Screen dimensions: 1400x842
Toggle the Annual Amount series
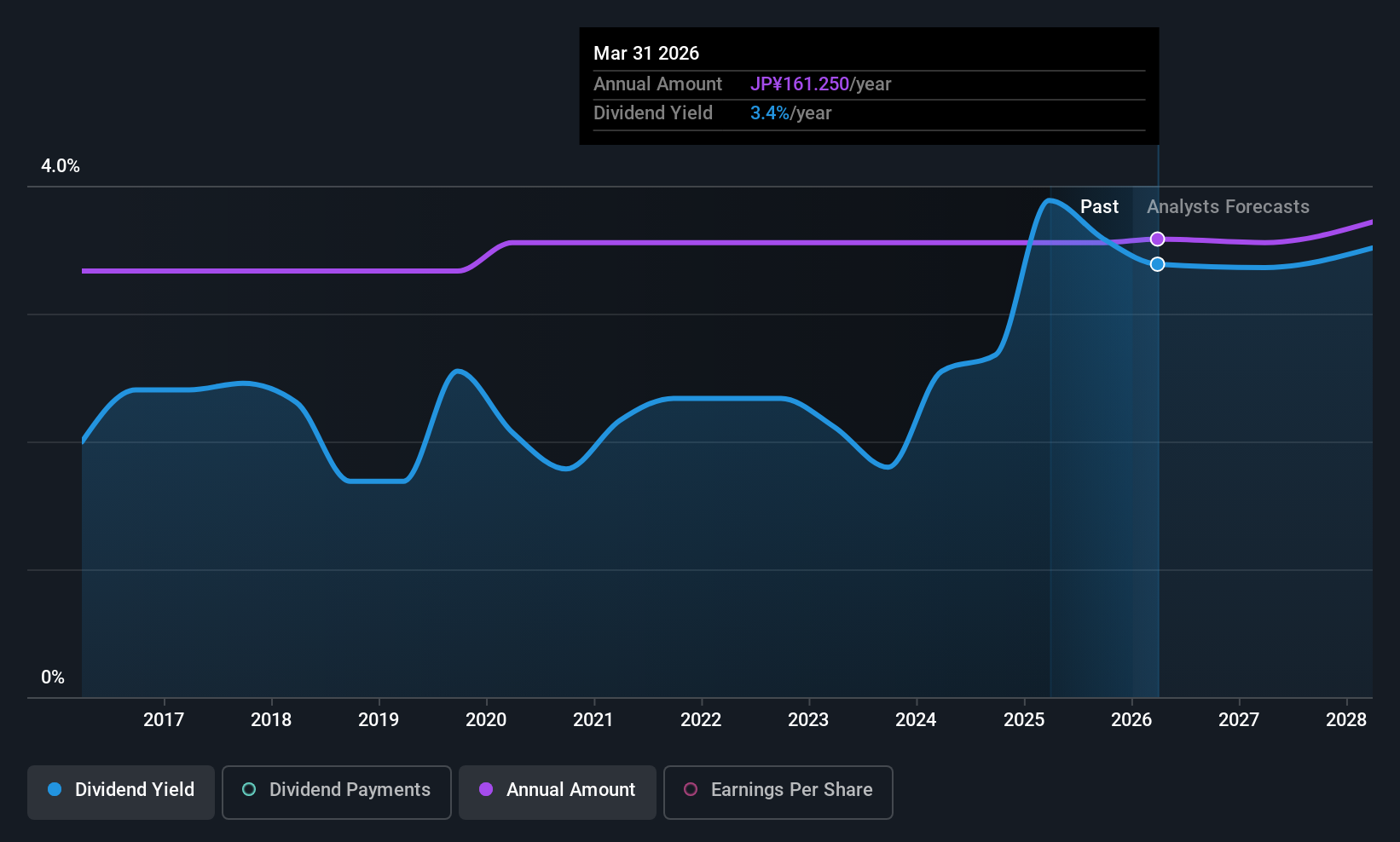[558, 792]
